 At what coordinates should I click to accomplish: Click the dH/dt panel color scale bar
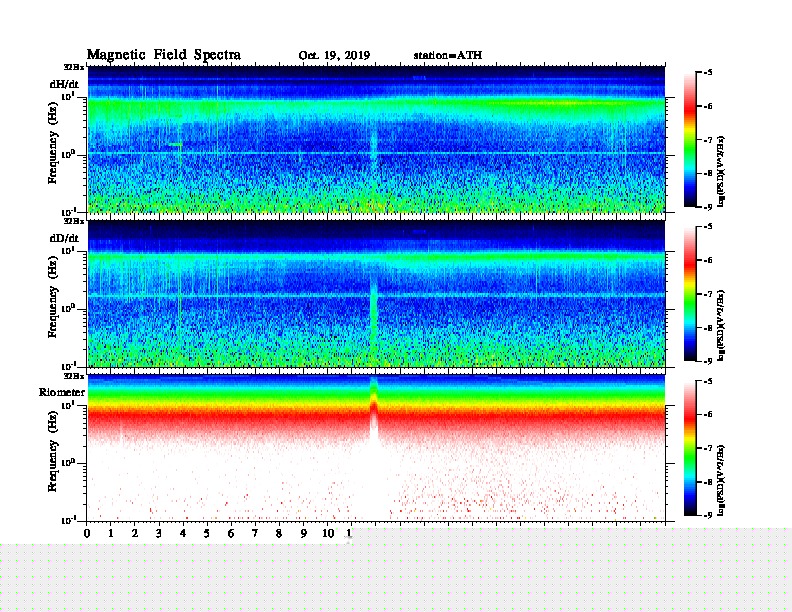click(690, 139)
